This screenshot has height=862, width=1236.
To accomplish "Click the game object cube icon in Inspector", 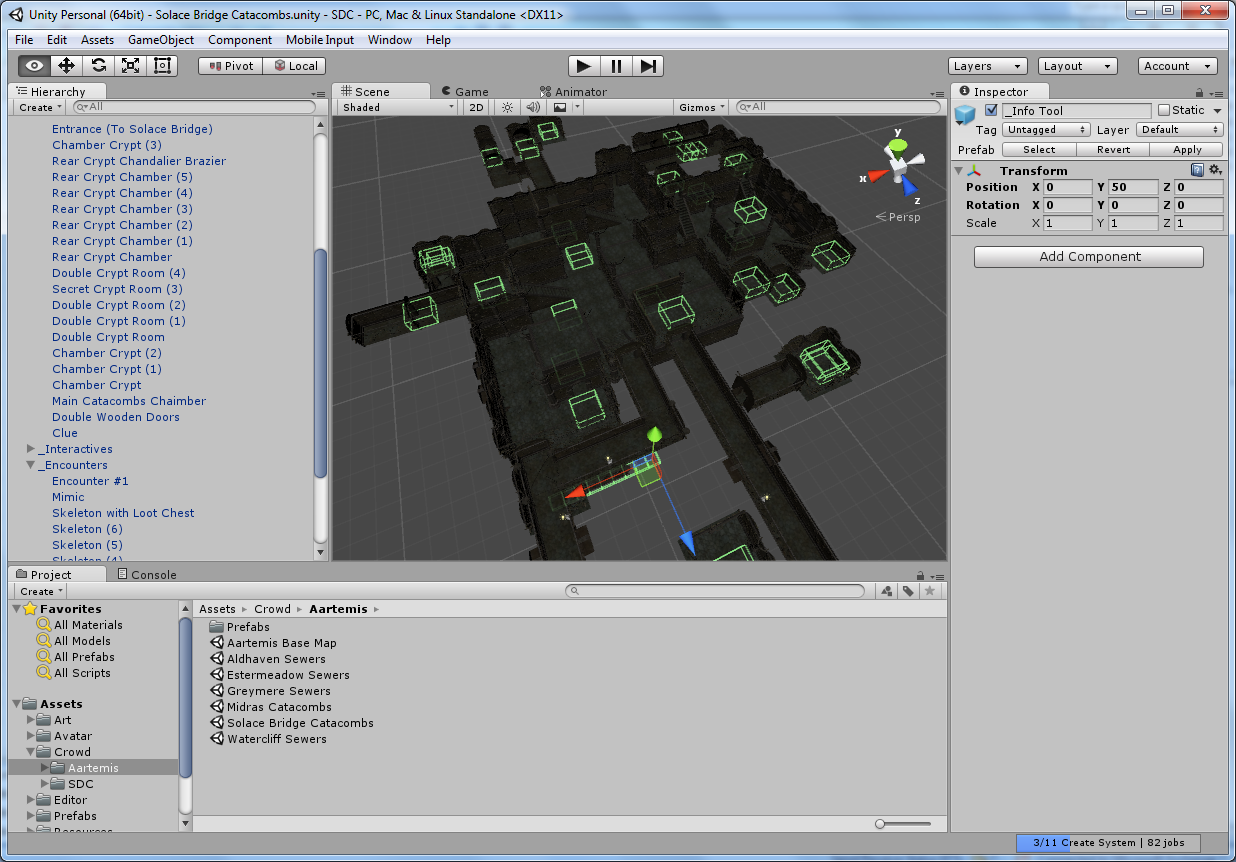I will (964, 114).
